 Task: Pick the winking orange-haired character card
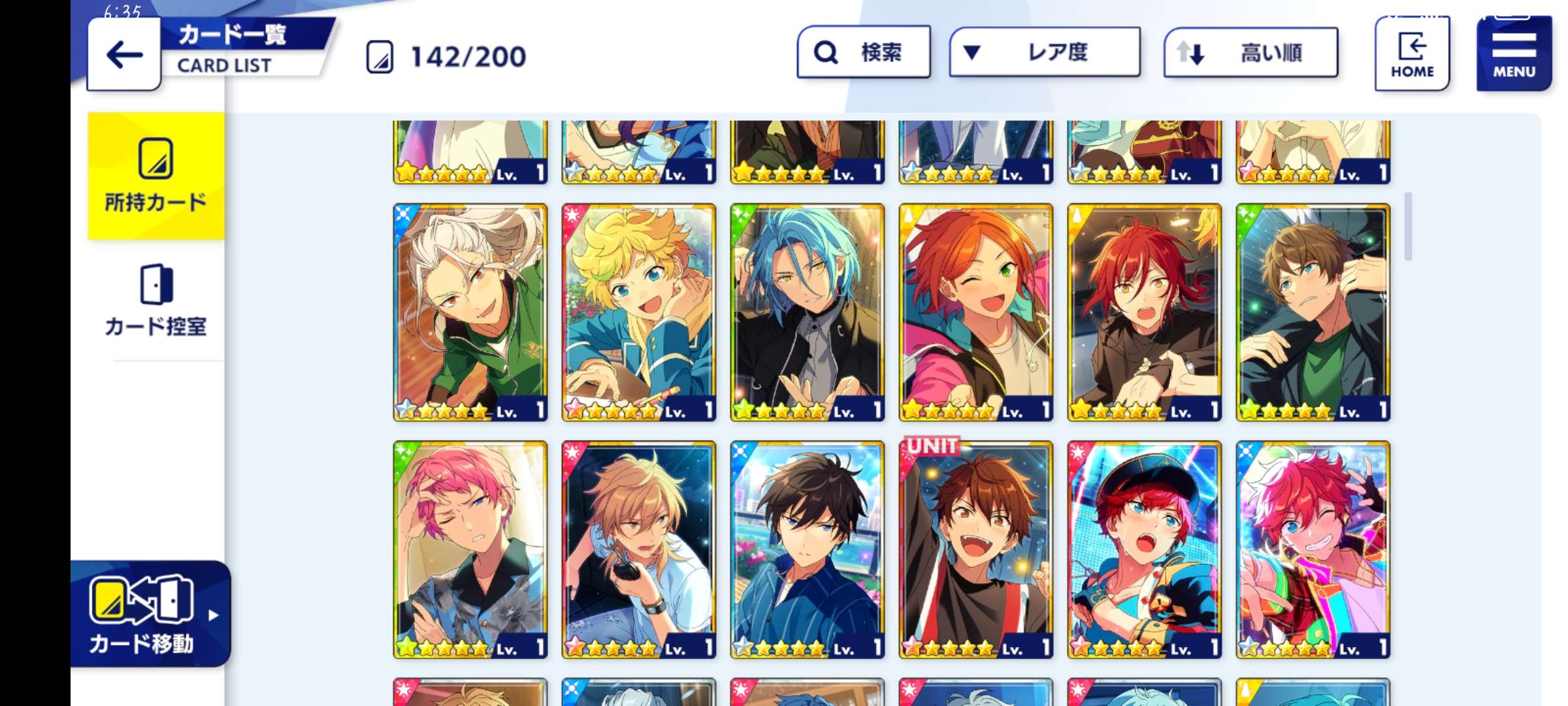(x=976, y=312)
